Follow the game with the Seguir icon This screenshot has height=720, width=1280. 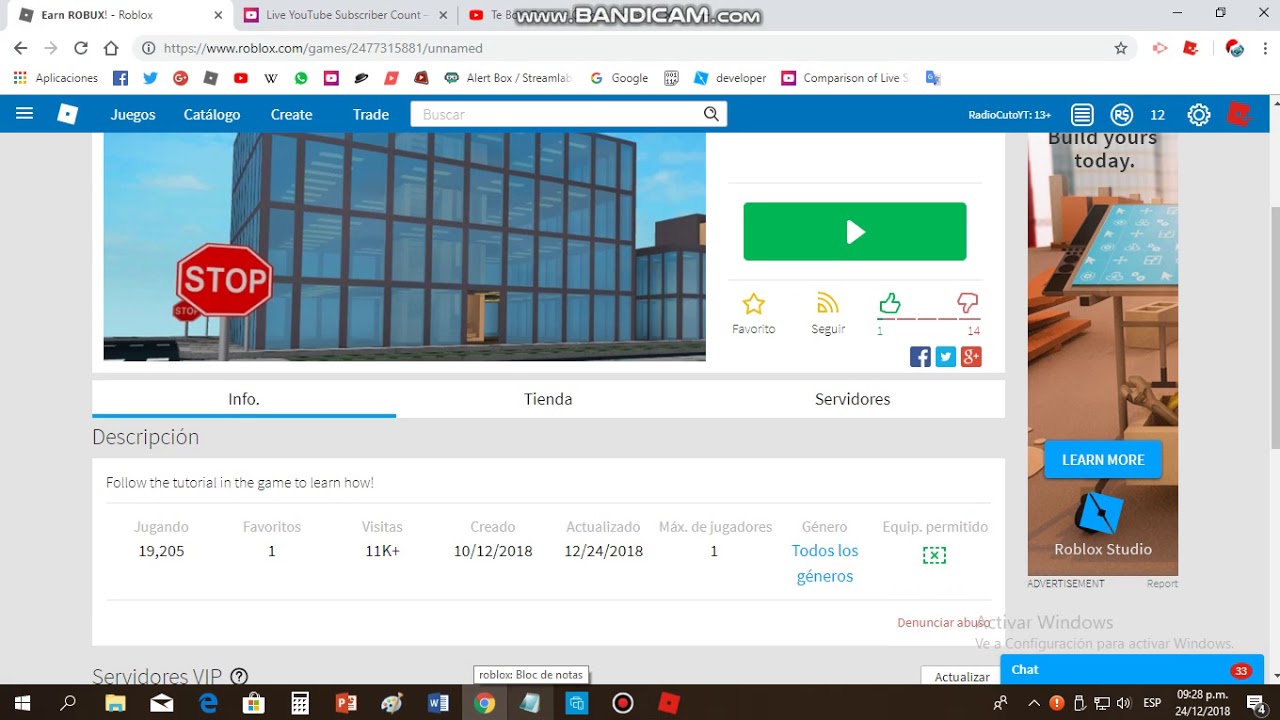click(x=828, y=303)
